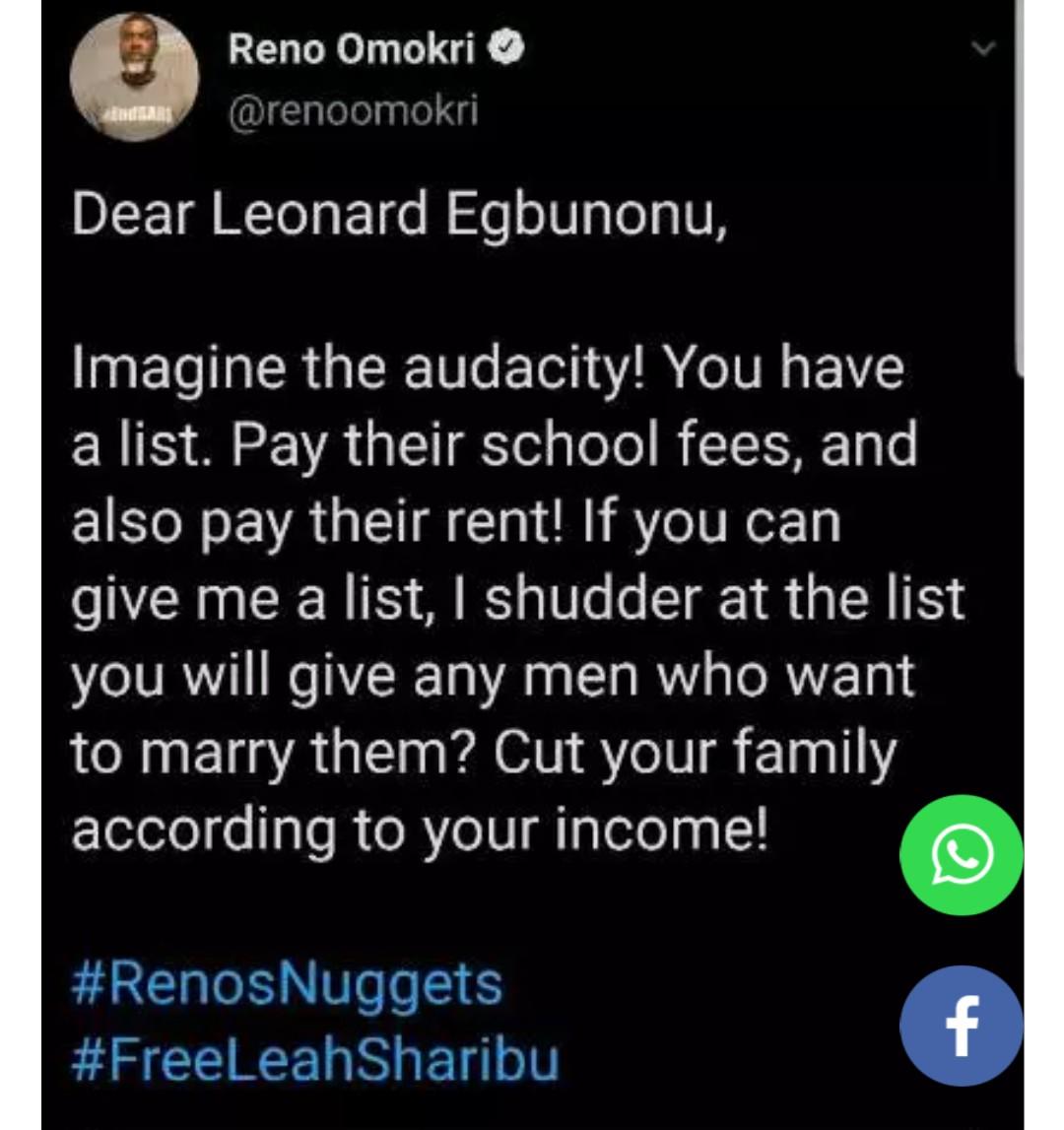The height and width of the screenshot is (1130, 1064).
Task: Follow the #FreeLeahSharibu hashtag link
Action: 315,1059
